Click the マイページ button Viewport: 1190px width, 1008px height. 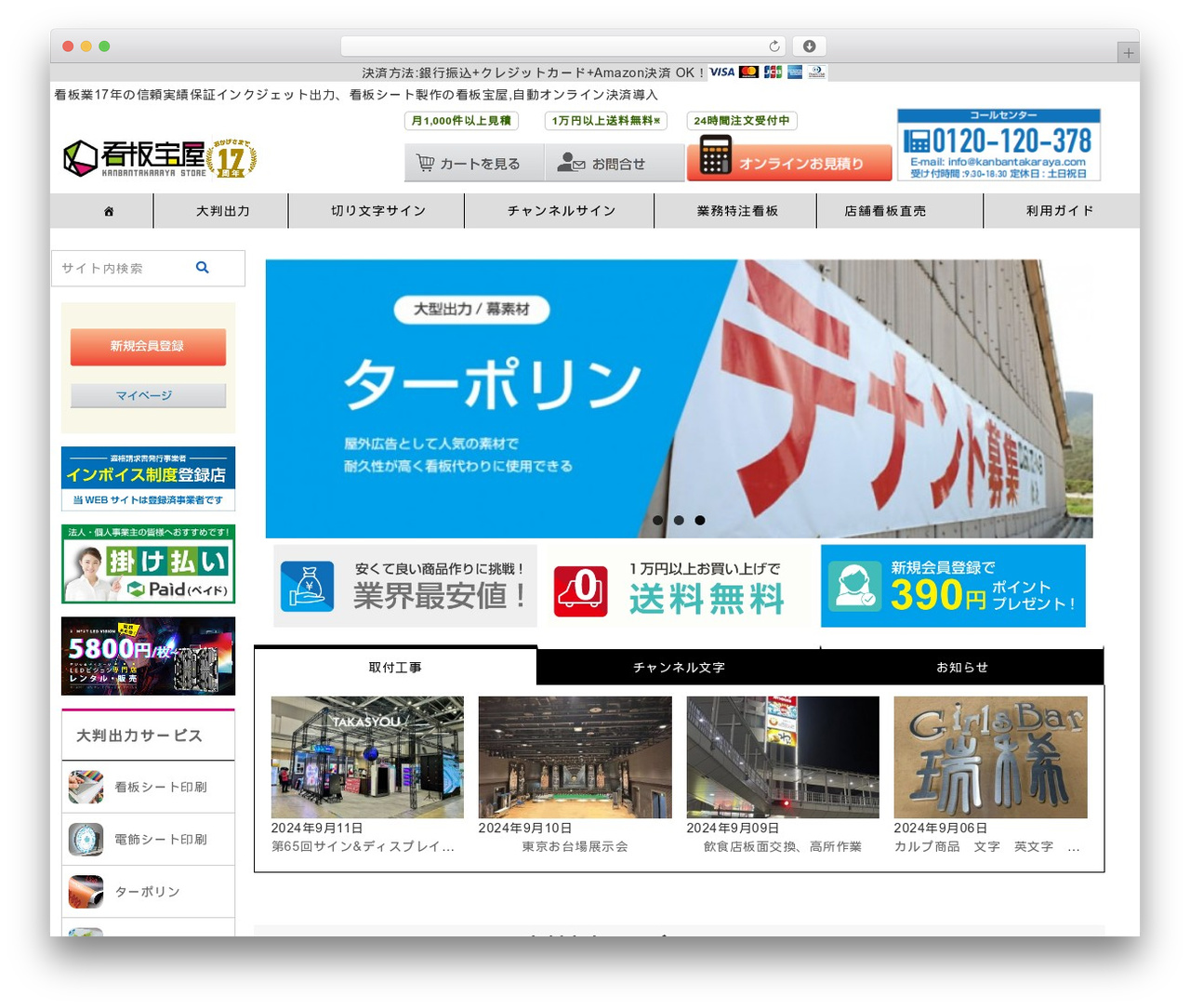click(x=148, y=395)
